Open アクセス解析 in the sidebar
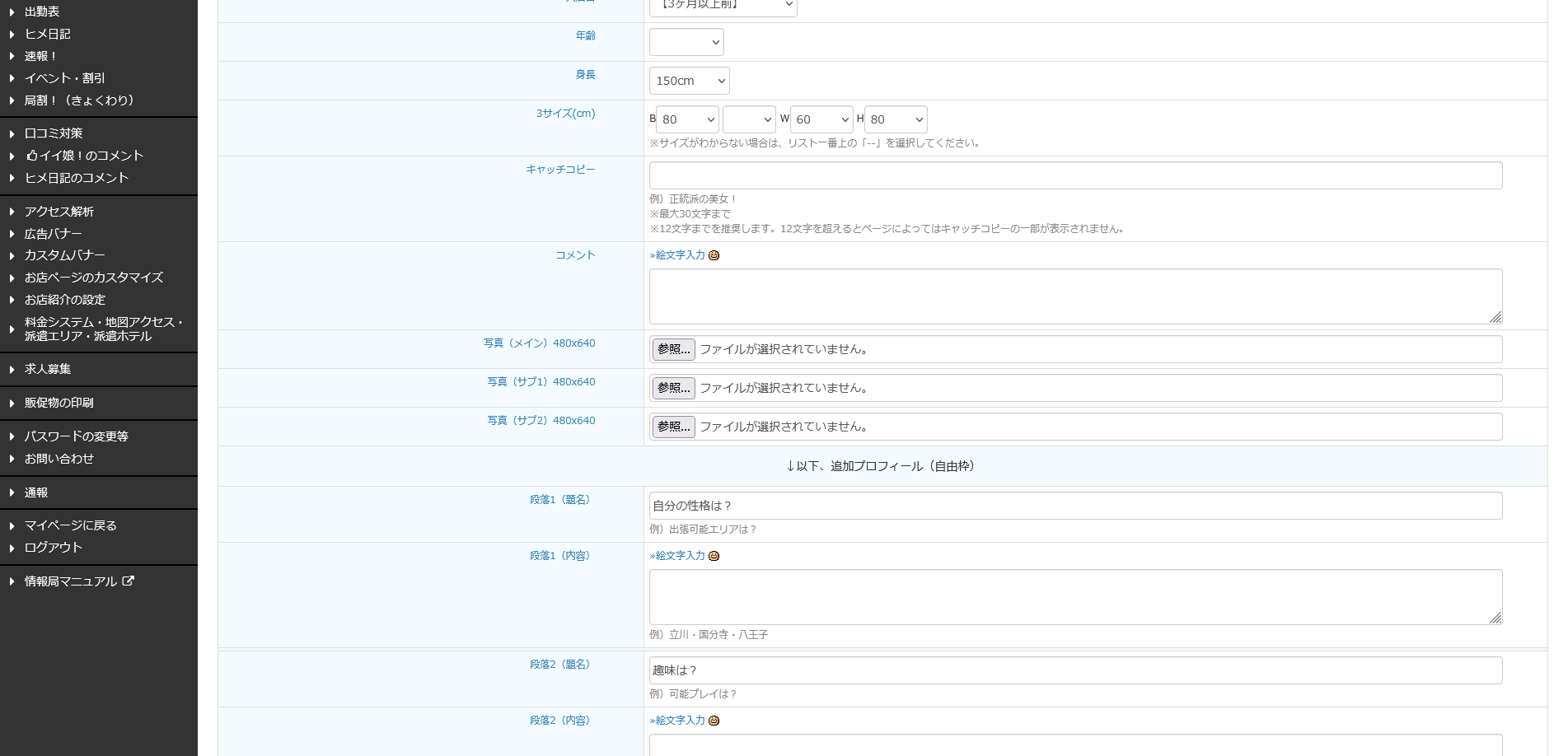The height and width of the screenshot is (756, 1568). 59,212
